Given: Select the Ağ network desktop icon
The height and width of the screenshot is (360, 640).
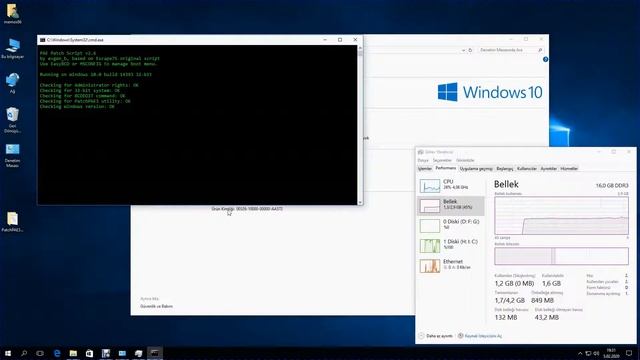Looking at the screenshot, I should pyautogui.click(x=12, y=83).
